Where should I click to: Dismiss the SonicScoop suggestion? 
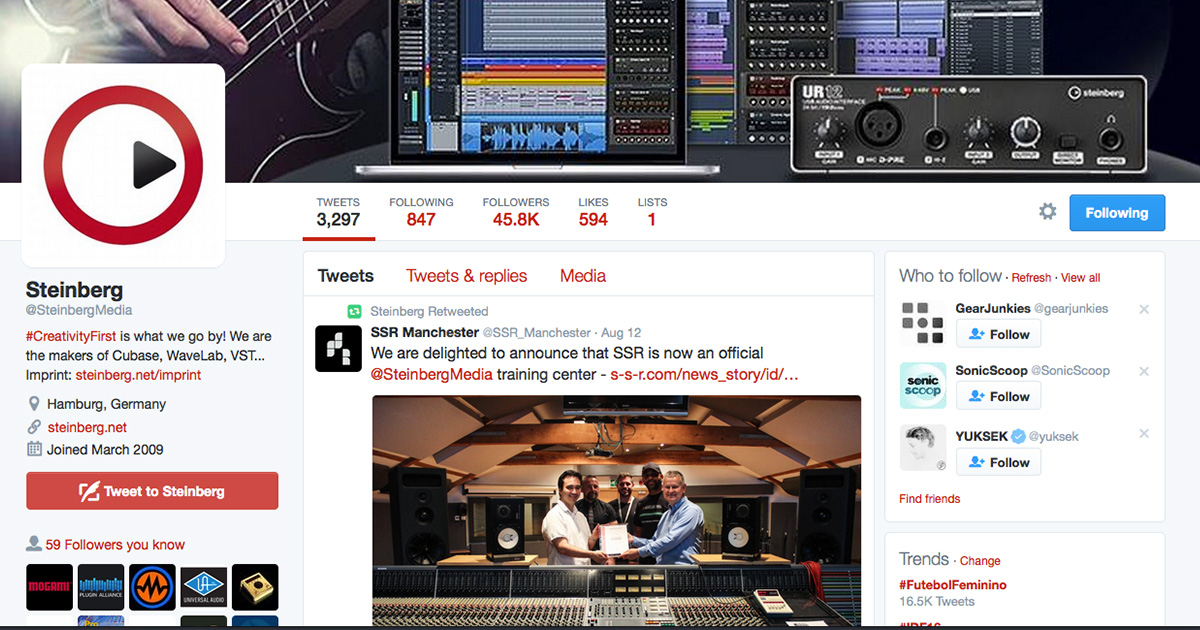tap(1144, 372)
